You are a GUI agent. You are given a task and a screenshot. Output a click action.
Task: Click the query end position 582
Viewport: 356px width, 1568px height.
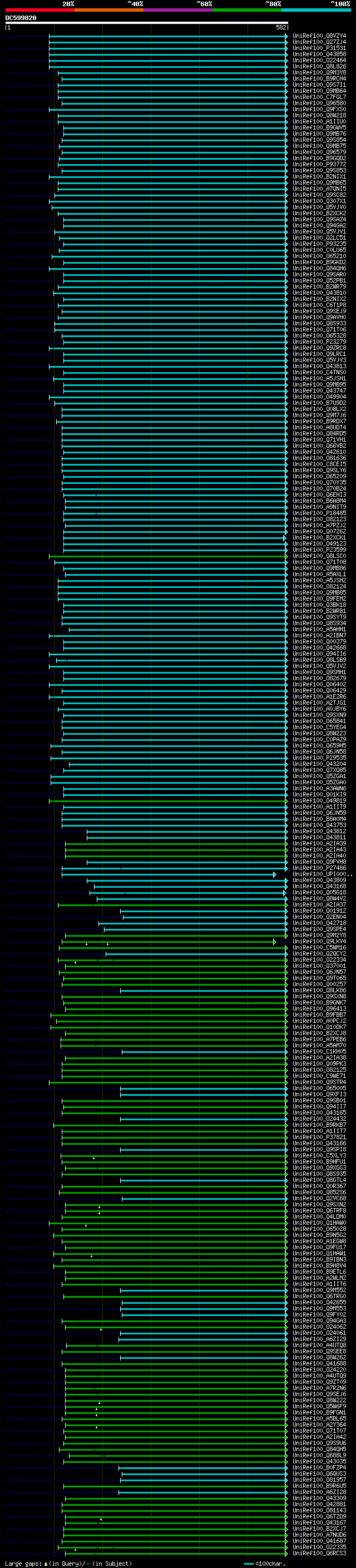(x=281, y=27)
